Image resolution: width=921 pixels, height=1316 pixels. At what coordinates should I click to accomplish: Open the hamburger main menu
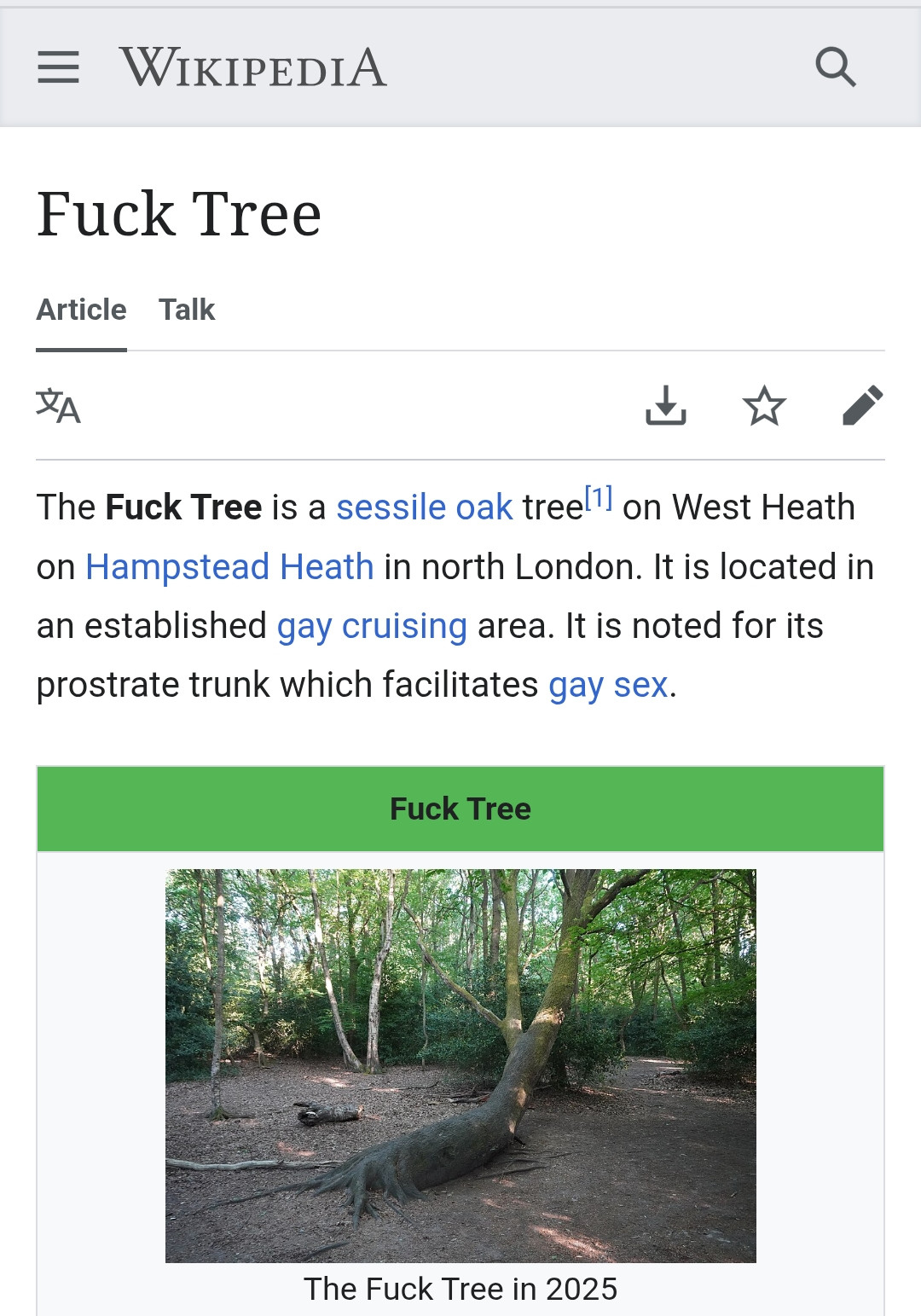pyautogui.click(x=58, y=67)
